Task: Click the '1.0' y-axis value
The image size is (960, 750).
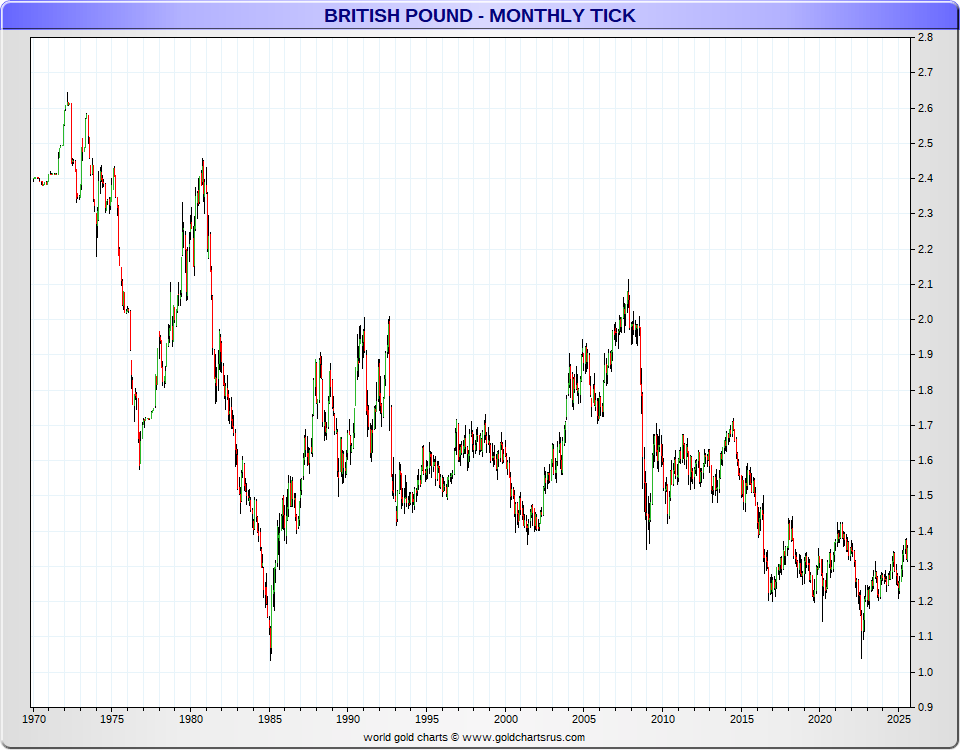Action: pyautogui.click(x=926, y=672)
